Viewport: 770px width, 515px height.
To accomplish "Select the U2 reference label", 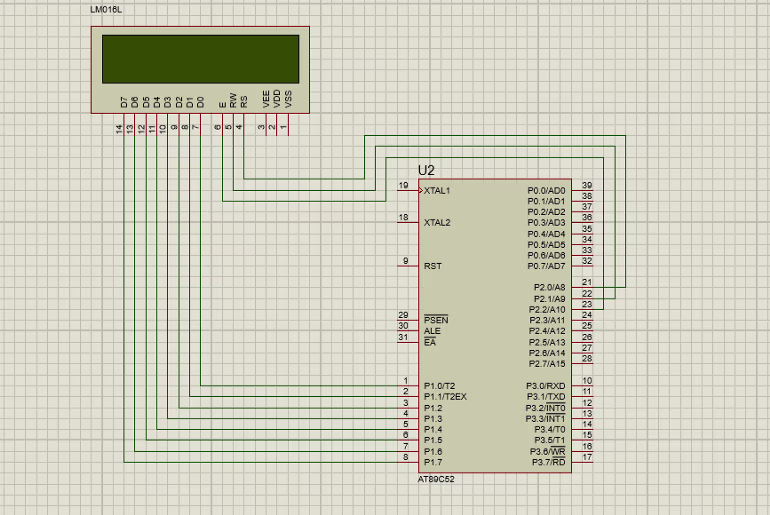I will point(426,170).
